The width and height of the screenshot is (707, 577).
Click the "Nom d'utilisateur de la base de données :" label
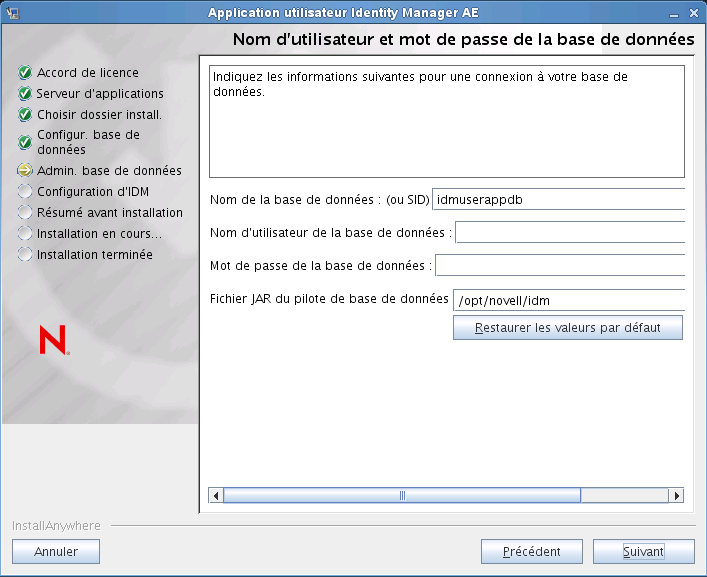pyautogui.click(x=331, y=233)
